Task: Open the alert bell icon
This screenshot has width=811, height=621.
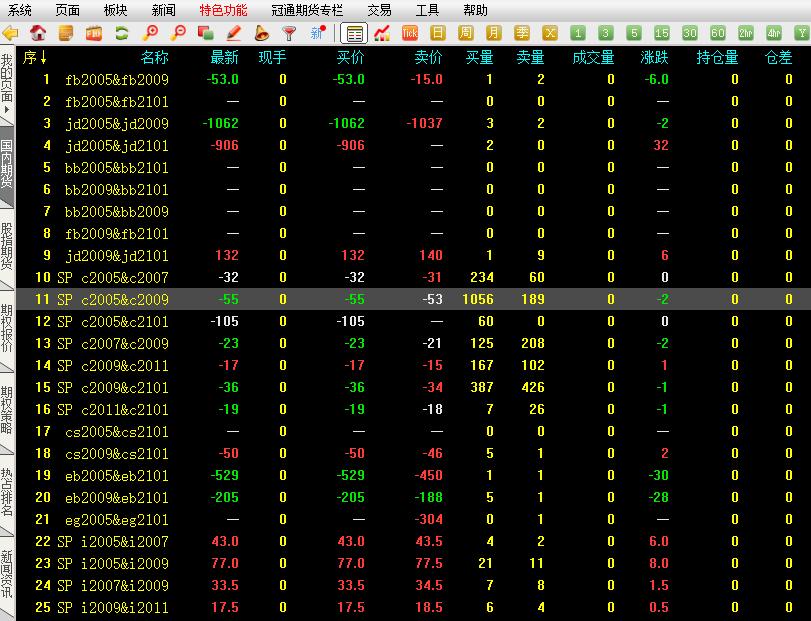Action: coord(261,33)
